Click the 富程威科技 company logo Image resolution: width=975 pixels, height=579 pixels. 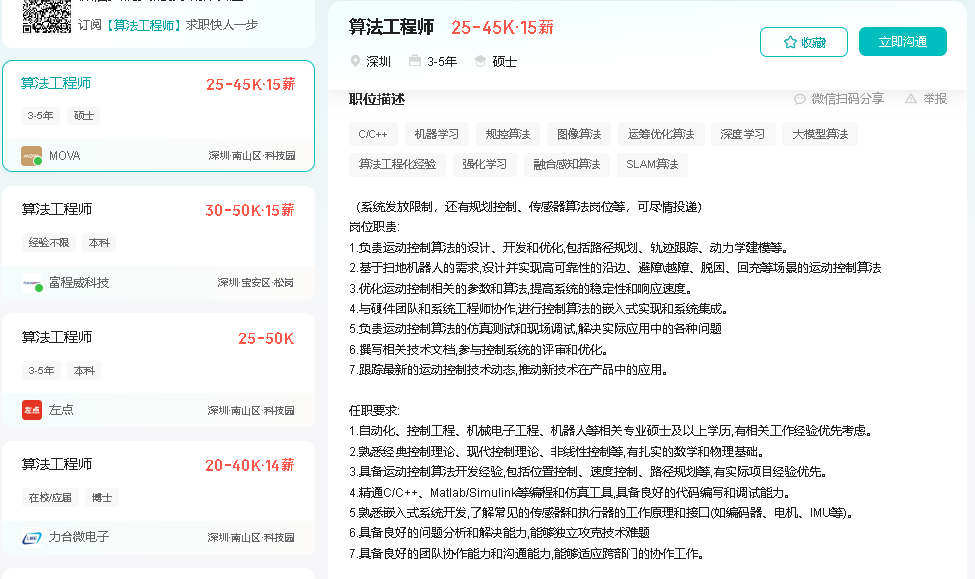pyautogui.click(x=31, y=282)
